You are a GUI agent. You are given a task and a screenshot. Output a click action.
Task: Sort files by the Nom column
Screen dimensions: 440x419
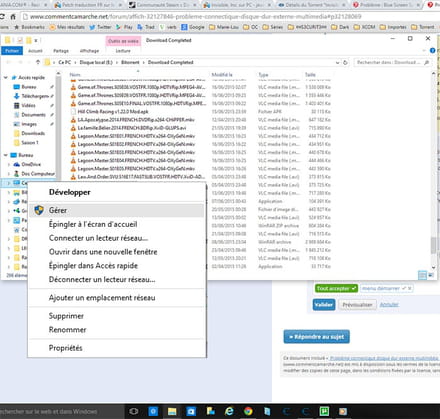click(x=75, y=75)
